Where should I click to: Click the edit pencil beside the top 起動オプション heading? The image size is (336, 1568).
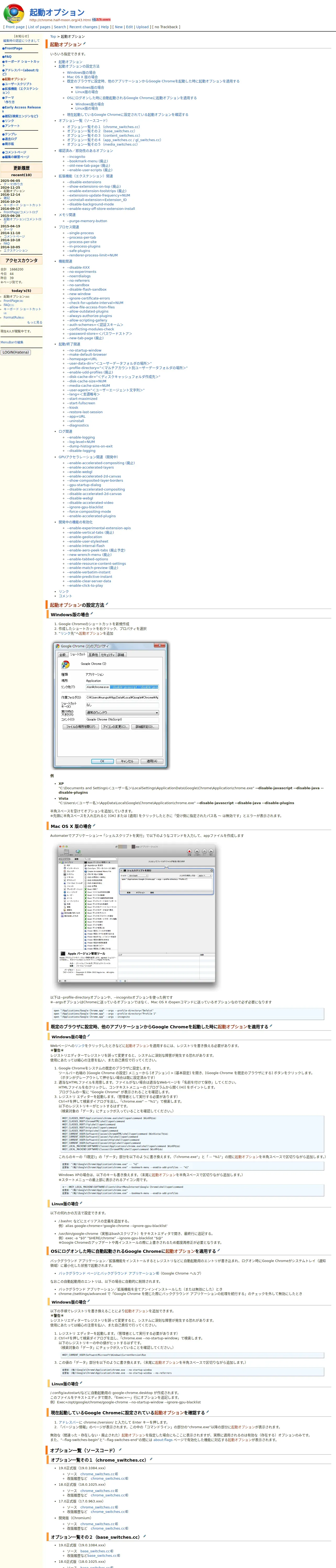pos(85,43)
